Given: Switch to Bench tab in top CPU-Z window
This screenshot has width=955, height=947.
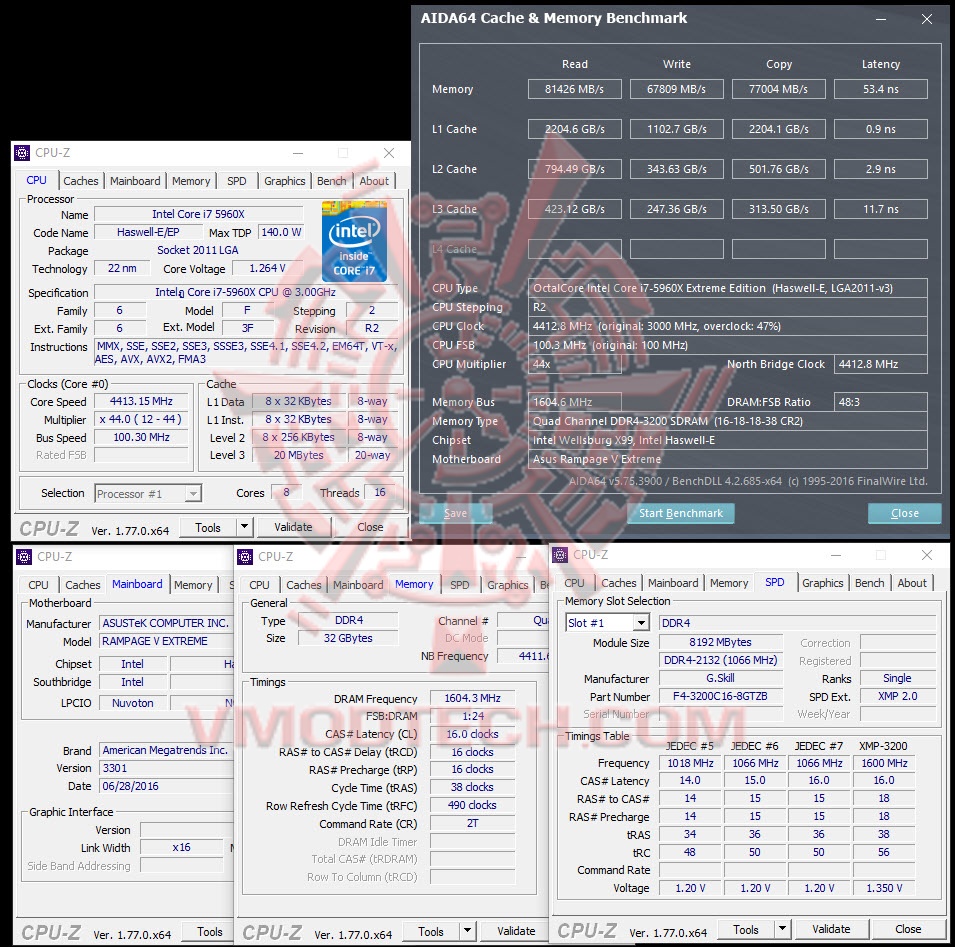Looking at the screenshot, I should coord(331,181).
